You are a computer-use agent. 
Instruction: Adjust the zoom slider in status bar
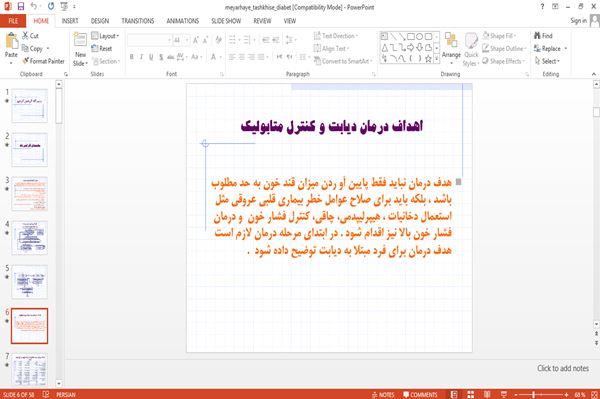(x=533, y=394)
